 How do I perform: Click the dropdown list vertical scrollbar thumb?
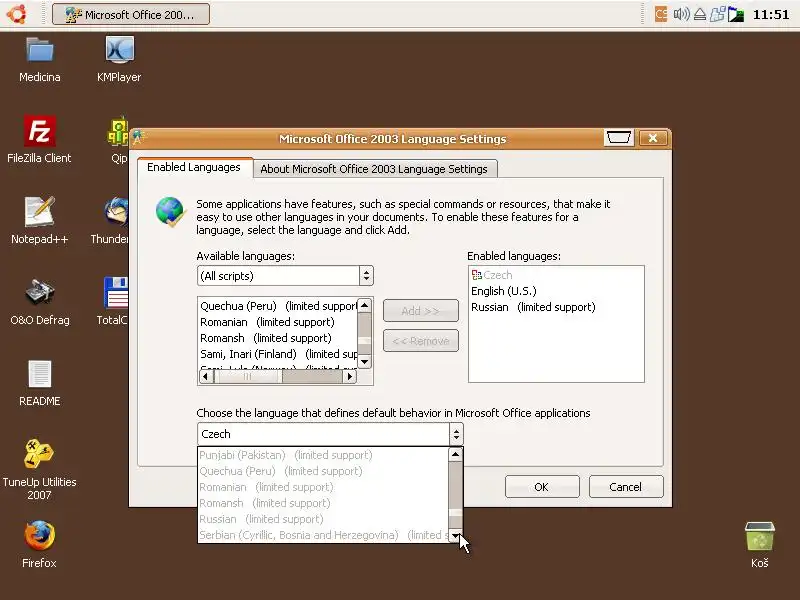455,513
